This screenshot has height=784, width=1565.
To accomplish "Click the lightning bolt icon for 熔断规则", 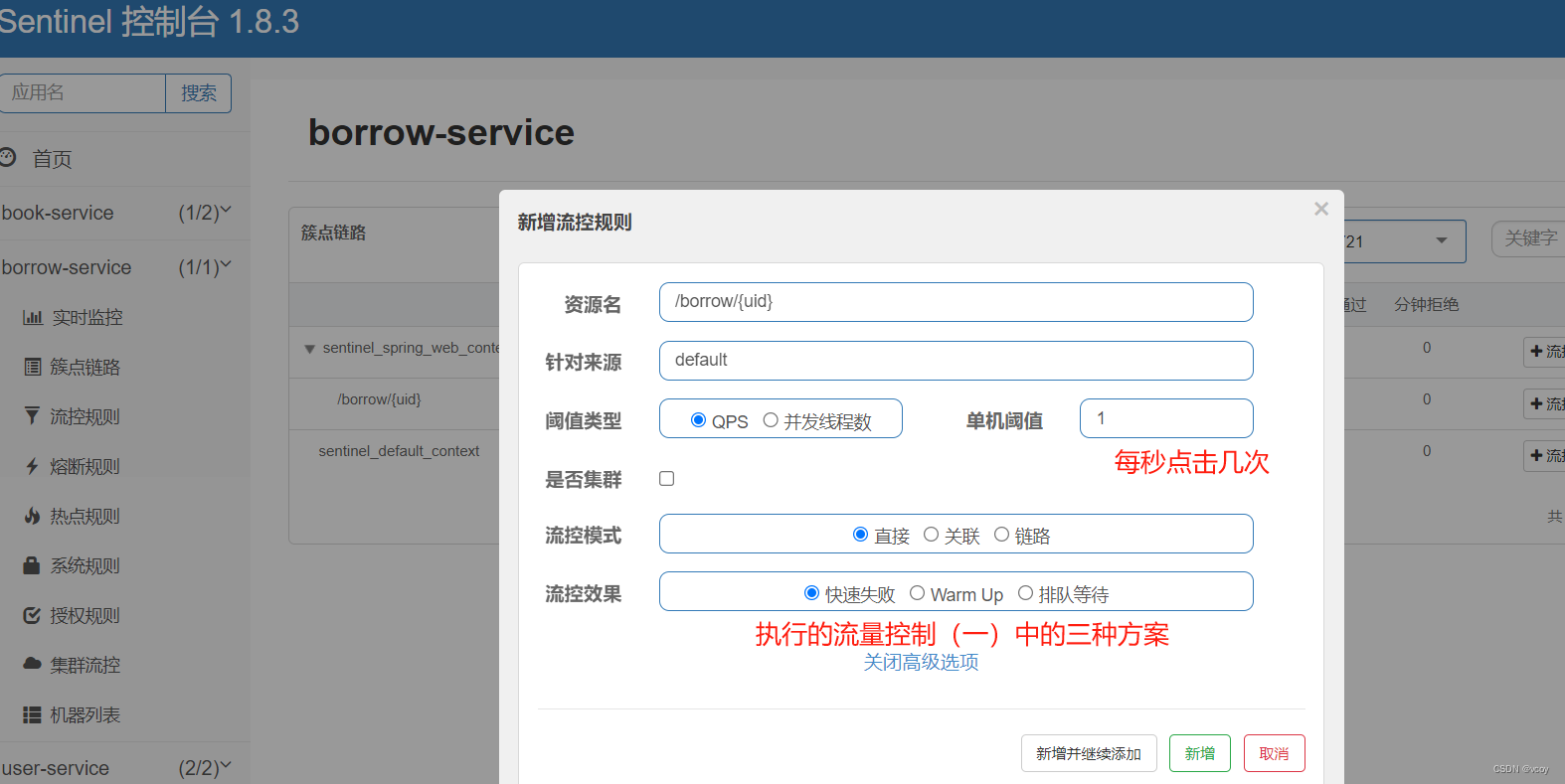I will pos(33,466).
